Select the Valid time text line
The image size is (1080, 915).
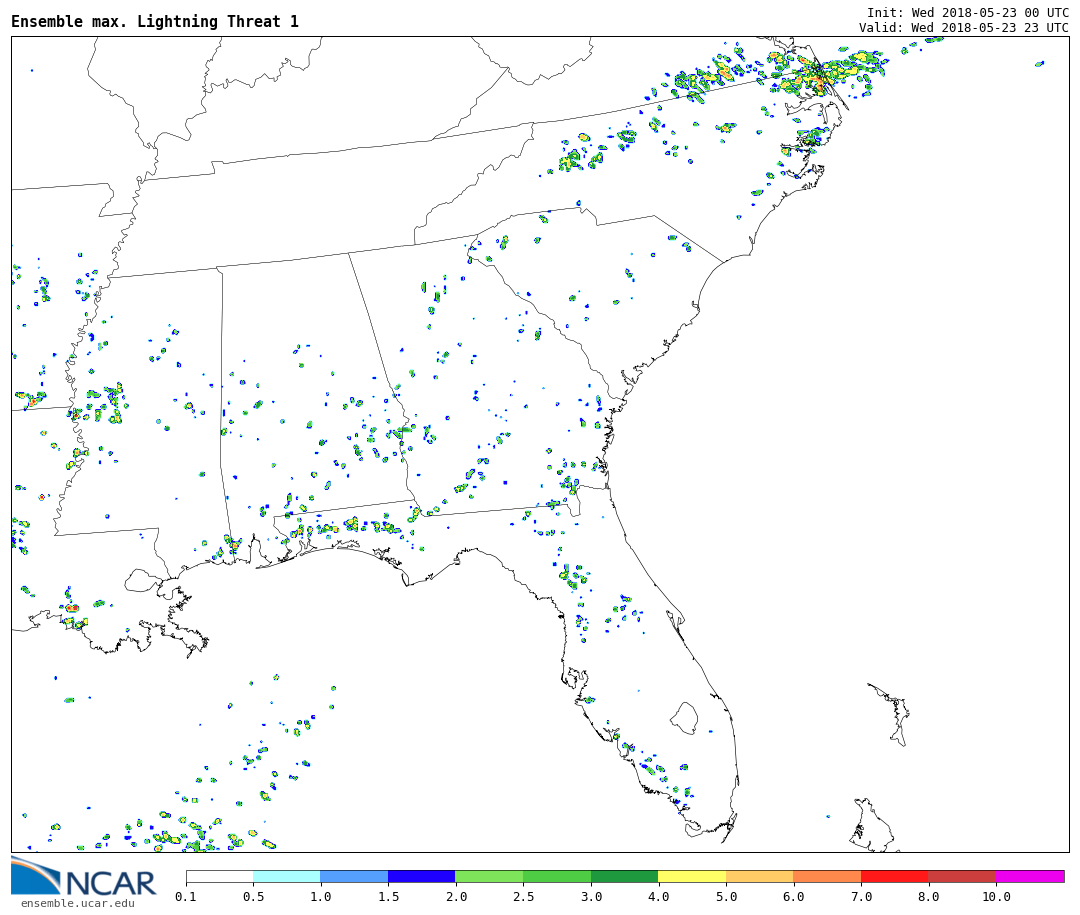click(x=963, y=27)
